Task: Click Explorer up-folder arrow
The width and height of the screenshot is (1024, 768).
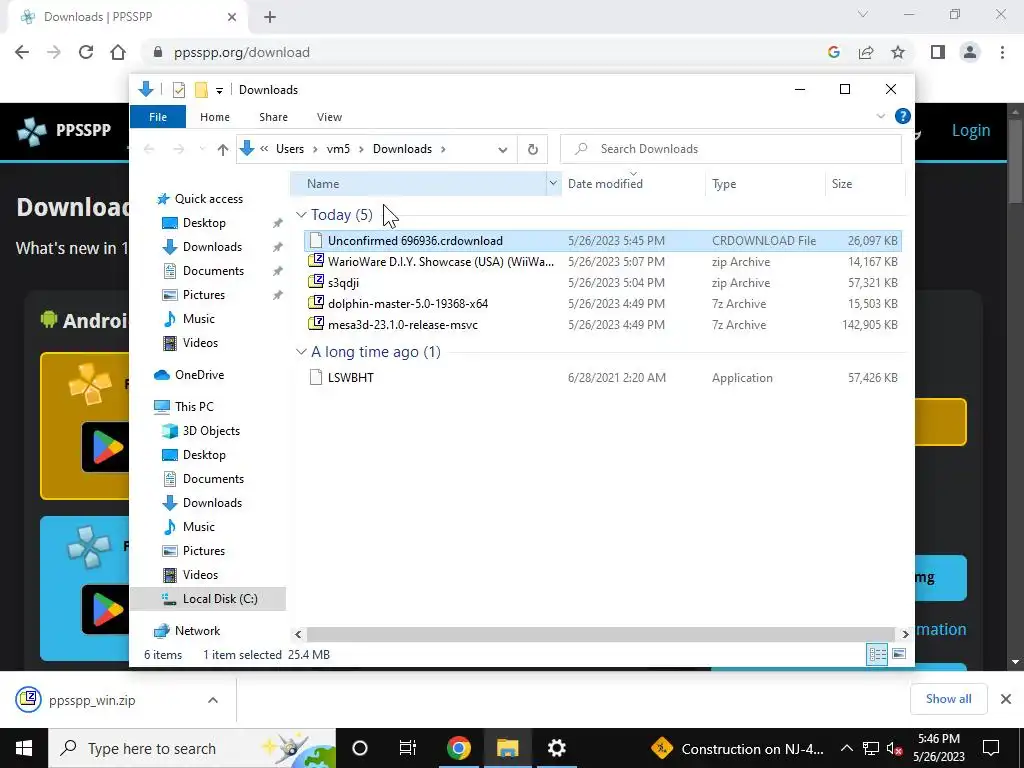Action: (x=223, y=150)
